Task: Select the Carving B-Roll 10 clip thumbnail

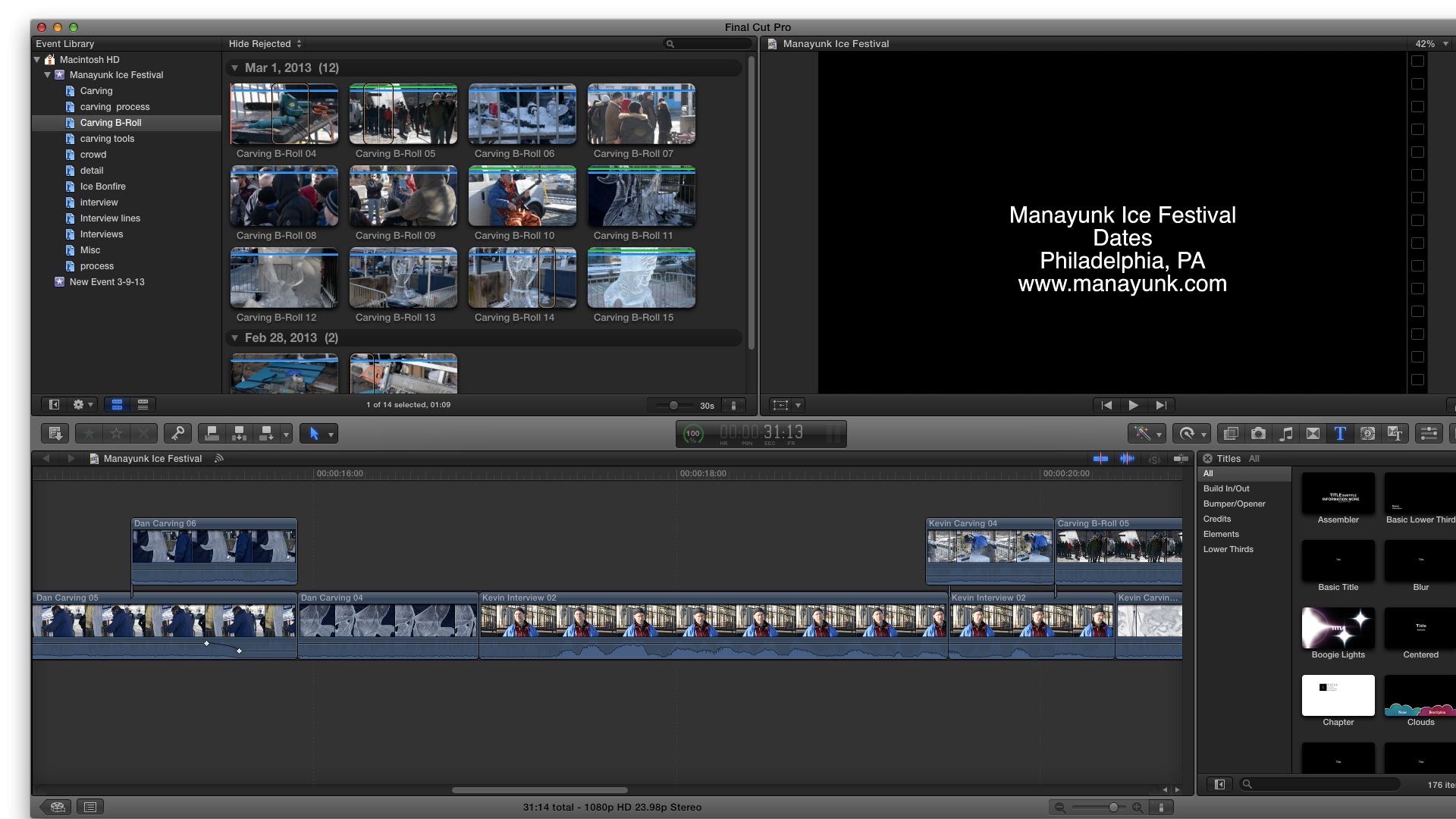Action: [522, 196]
